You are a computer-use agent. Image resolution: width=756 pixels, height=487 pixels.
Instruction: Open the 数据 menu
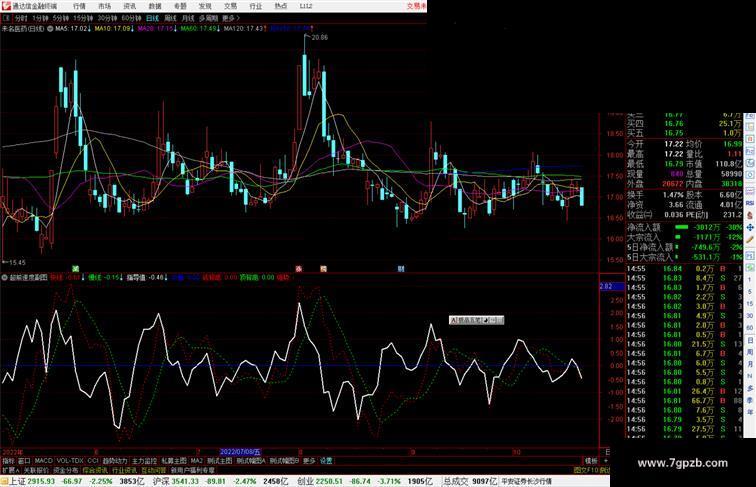155,6
